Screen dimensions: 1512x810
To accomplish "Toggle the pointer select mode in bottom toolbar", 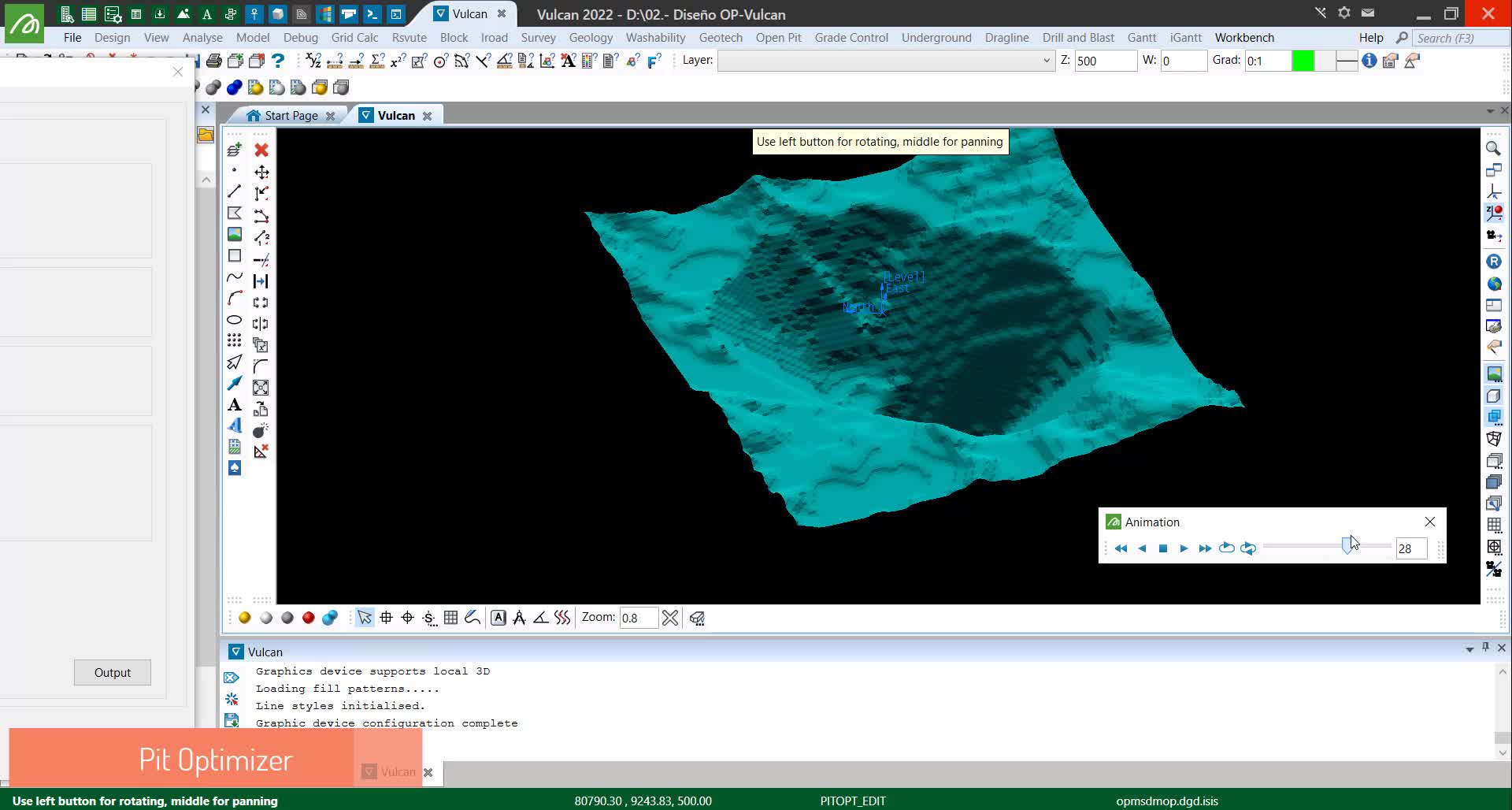I will pos(365,618).
